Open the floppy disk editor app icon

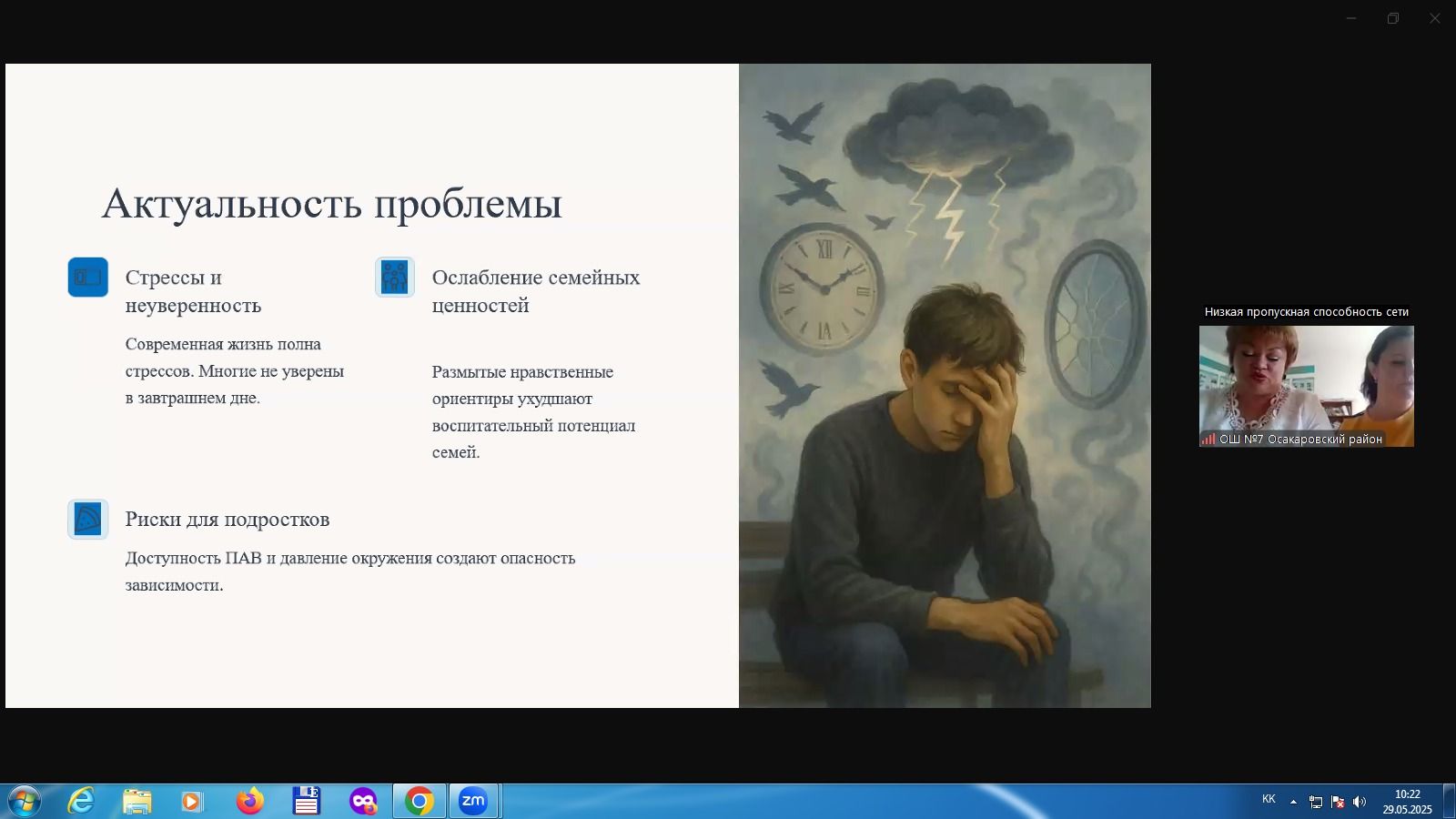click(x=307, y=801)
